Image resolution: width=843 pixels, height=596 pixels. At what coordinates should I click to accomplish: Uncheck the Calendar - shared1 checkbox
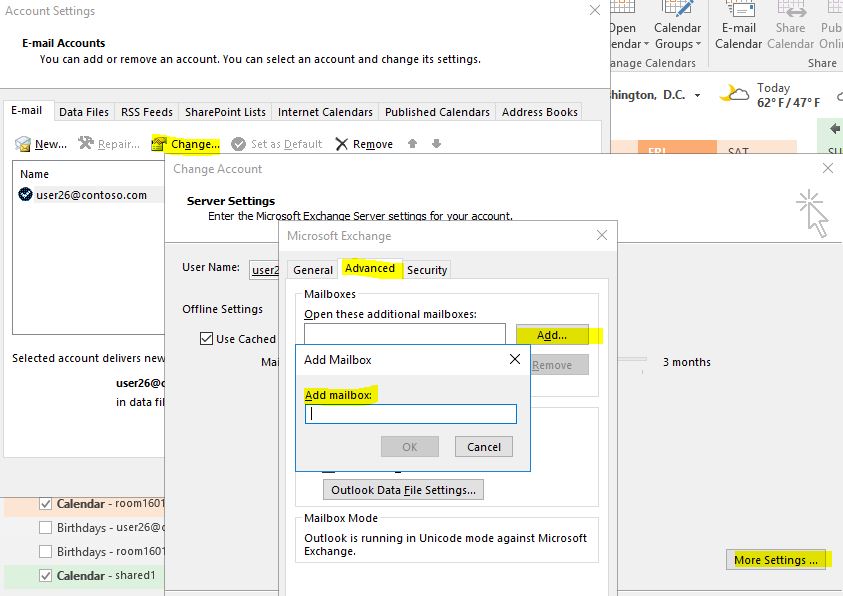click(x=45, y=576)
